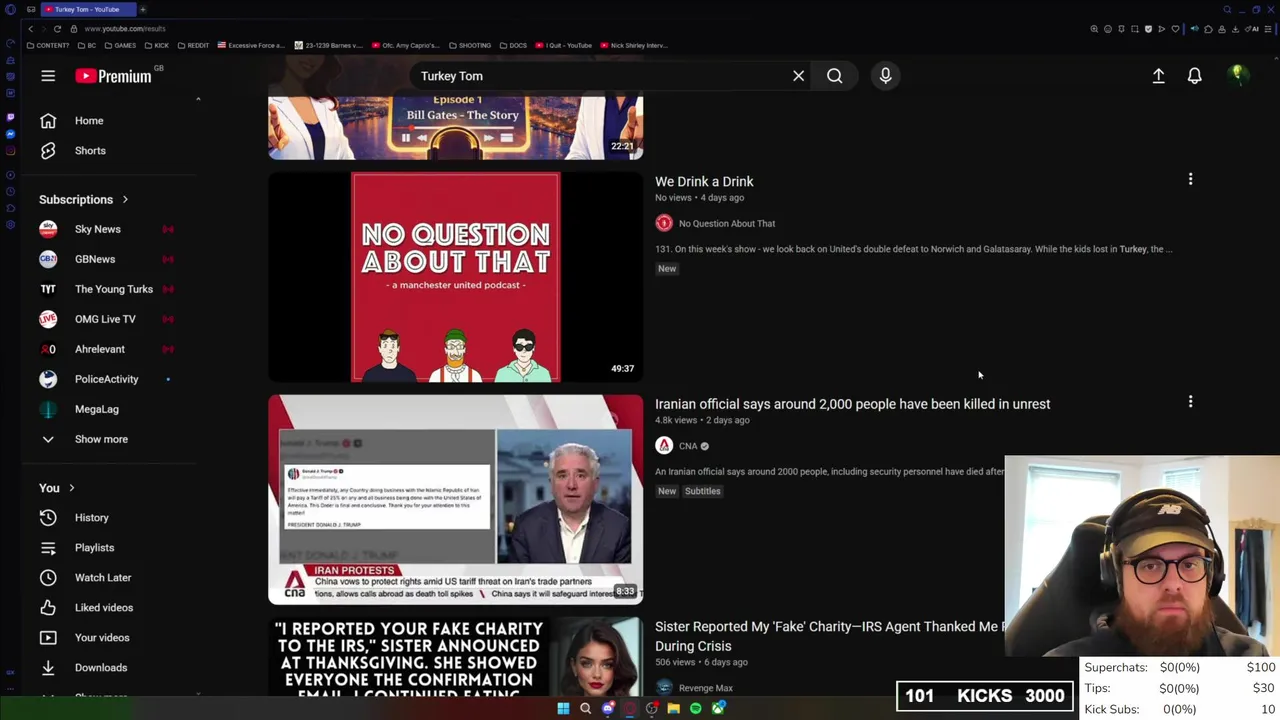Open a new browser tab with plus
The image size is (1280, 720).
tap(143, 9)
